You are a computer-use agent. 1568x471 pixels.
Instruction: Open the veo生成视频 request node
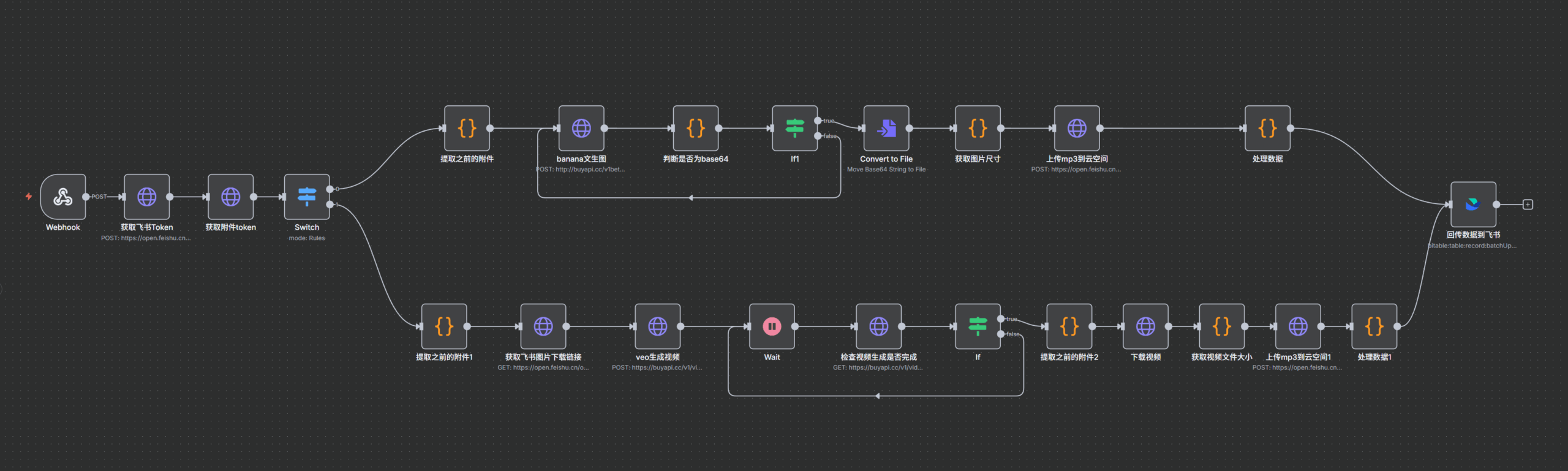click(x=657, y=326)
